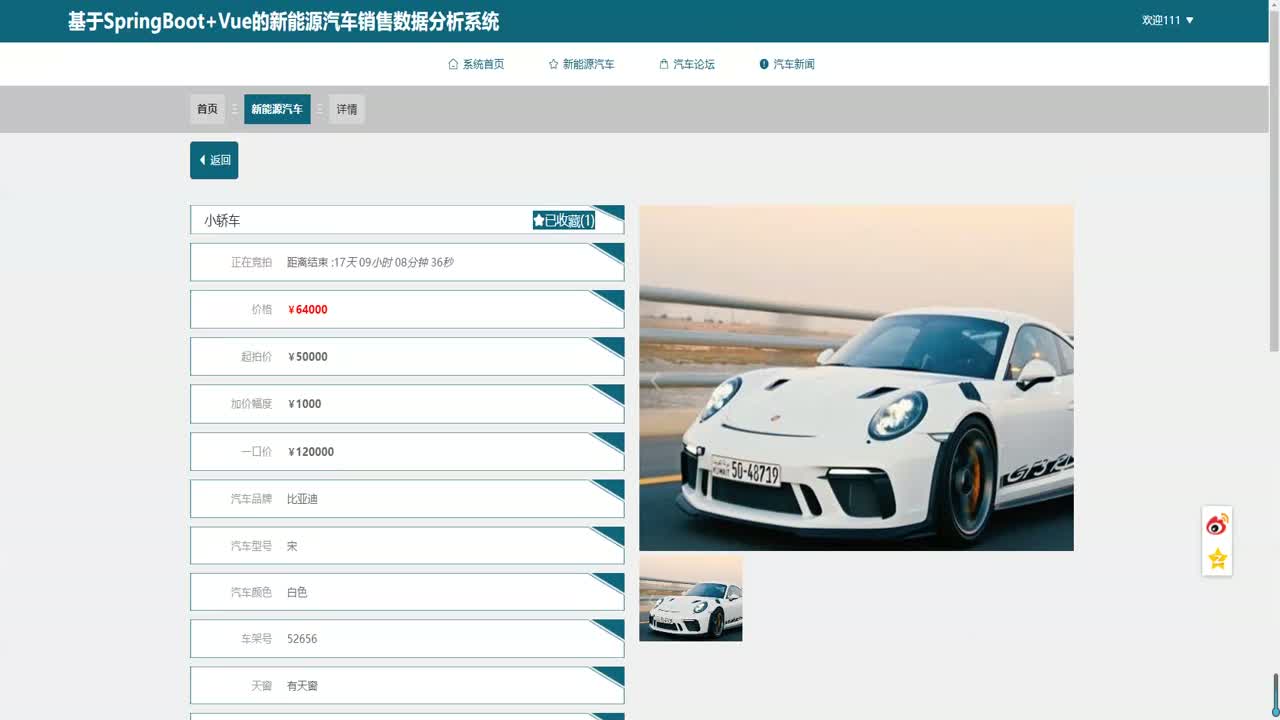
Task: Click the yellow star QQ-zone share icon
Action: pyautogui.click(x=1217, y=559)
